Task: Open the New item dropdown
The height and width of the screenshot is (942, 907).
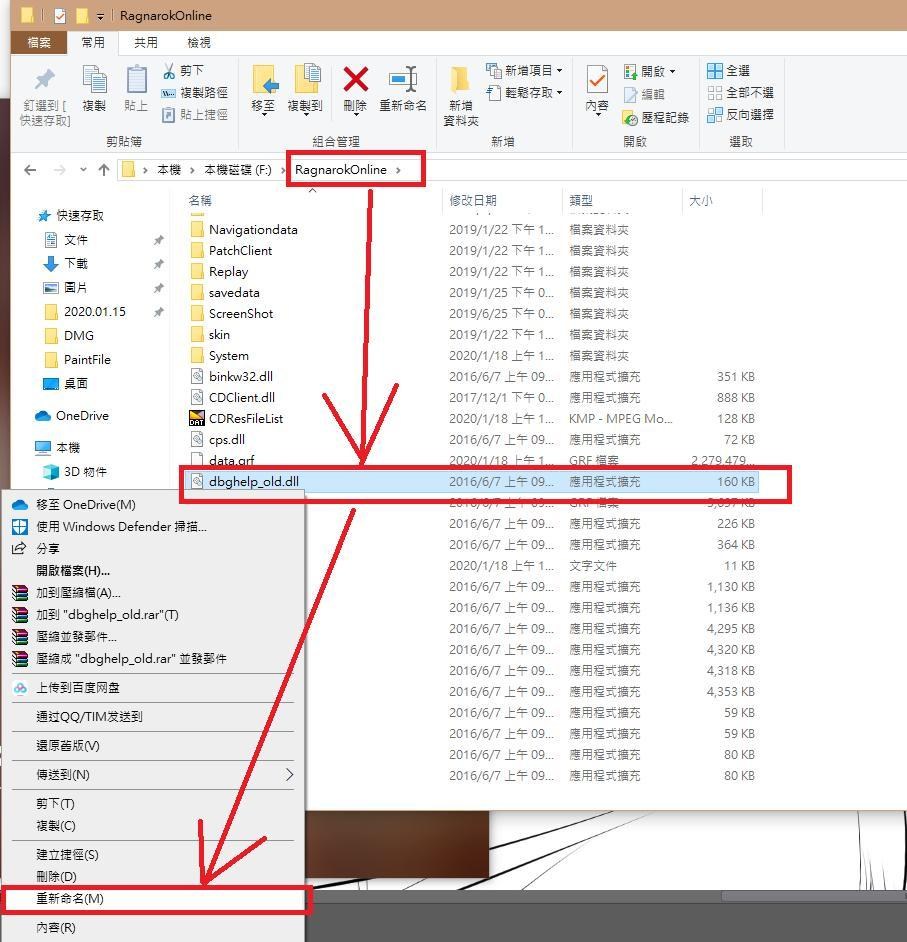Action: pos(560,71)
